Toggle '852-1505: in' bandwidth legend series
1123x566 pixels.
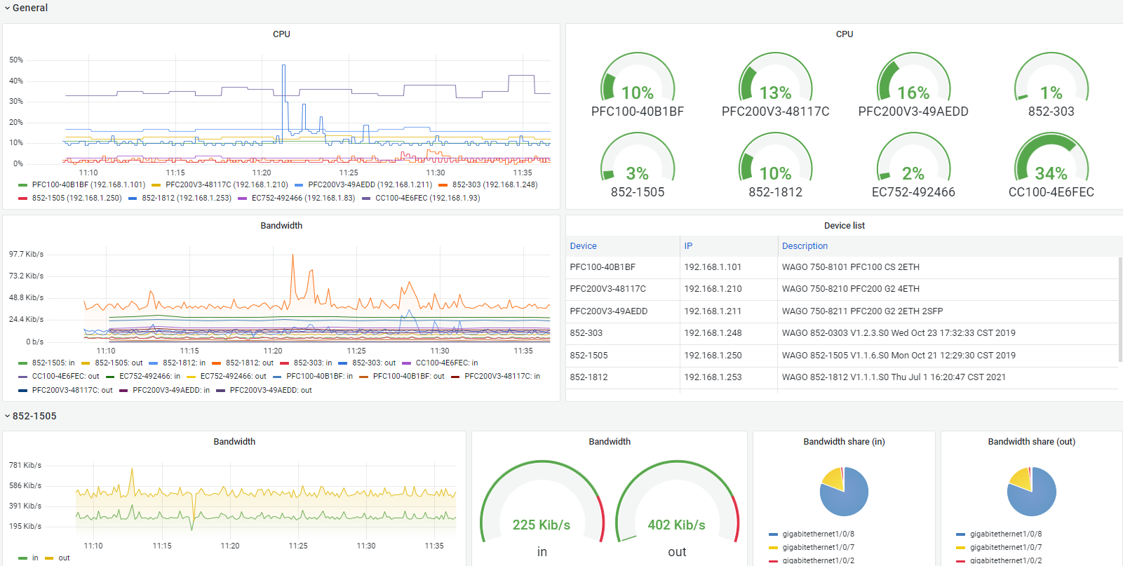[x=55, y=363]
